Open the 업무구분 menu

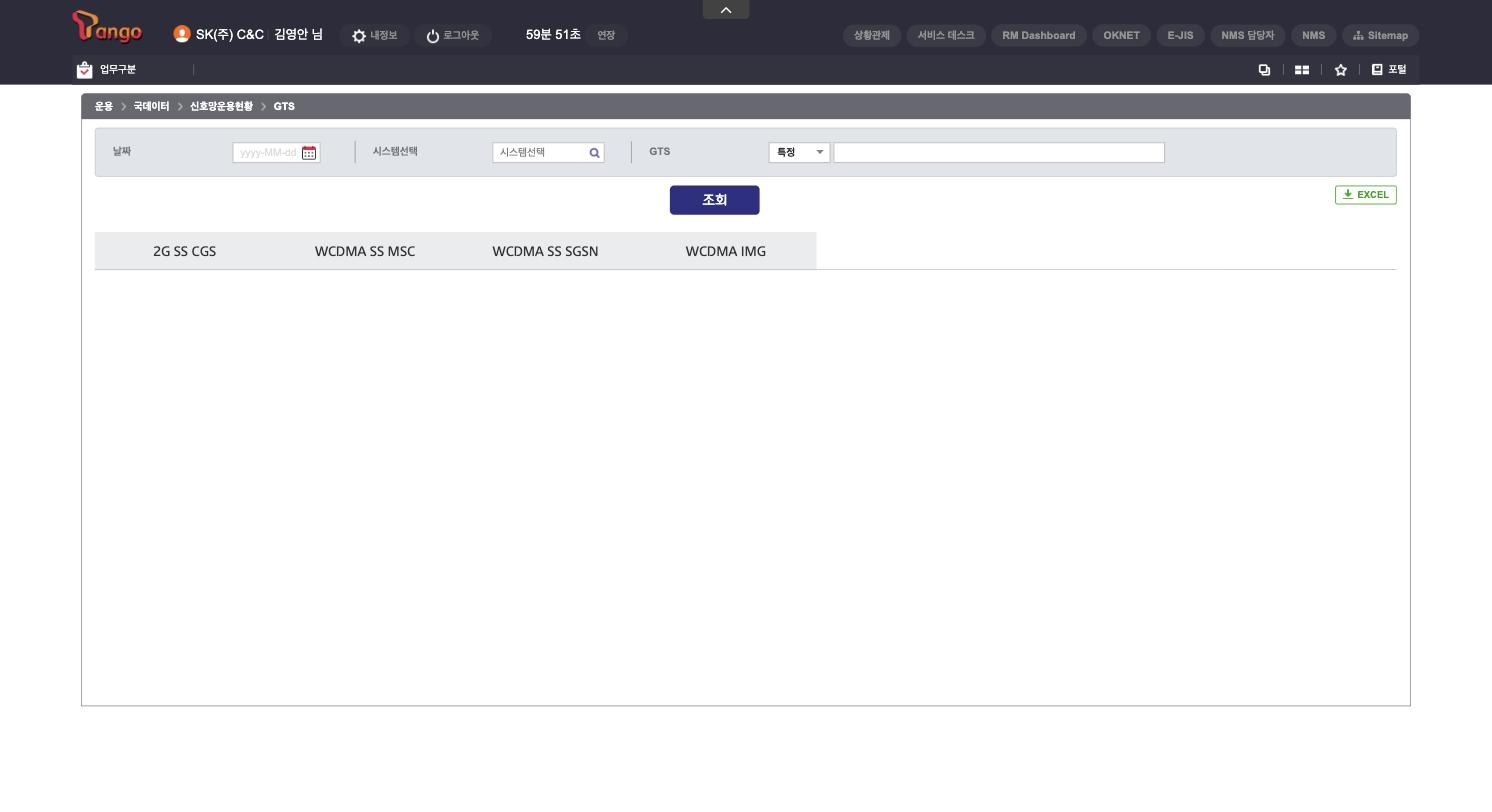coord(107,69)
